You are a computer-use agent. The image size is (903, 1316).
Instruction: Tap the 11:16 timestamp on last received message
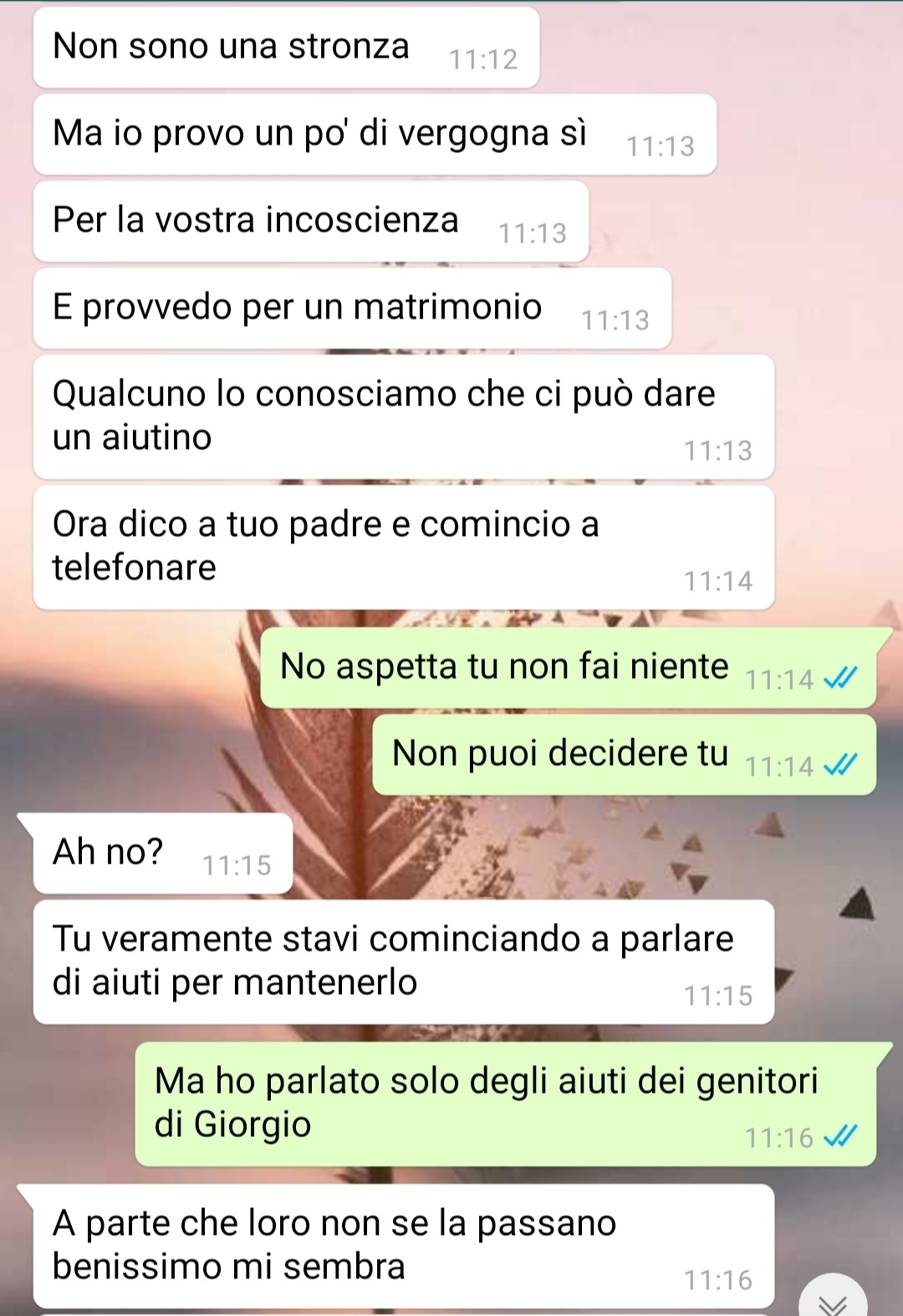tap(718, 1280)
